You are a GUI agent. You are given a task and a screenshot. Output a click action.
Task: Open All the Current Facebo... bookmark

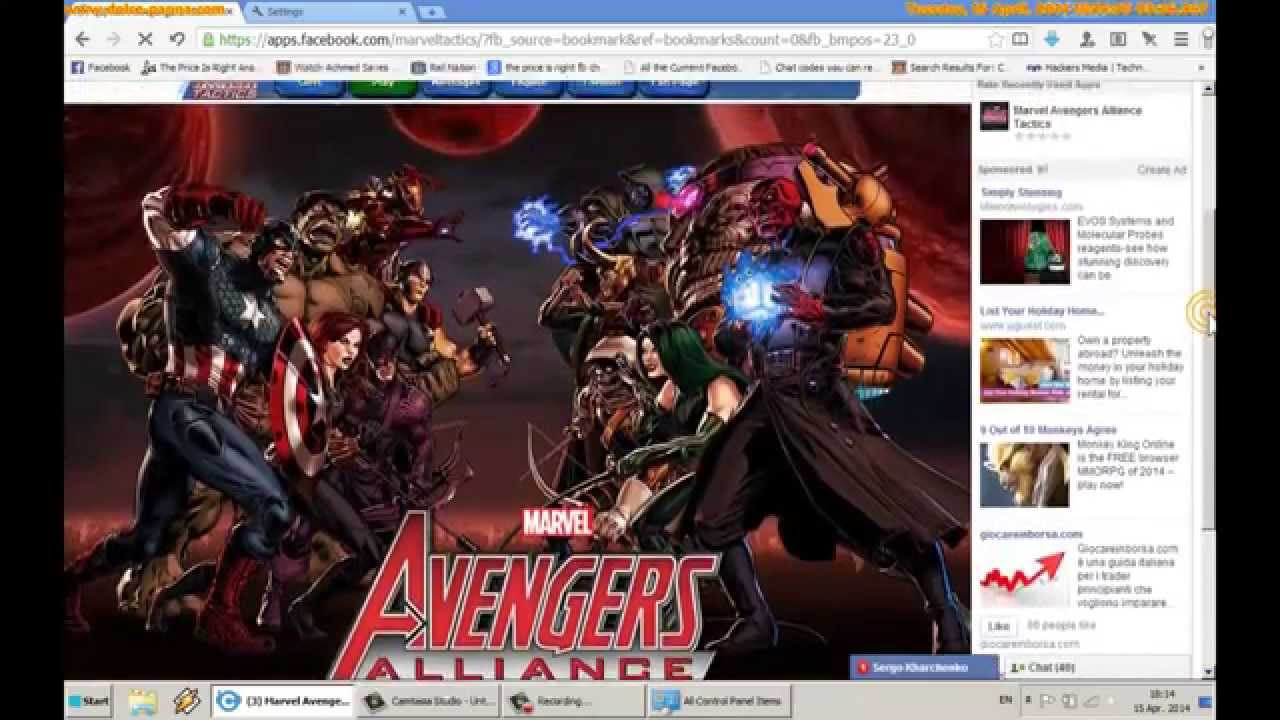pos(682,67)
